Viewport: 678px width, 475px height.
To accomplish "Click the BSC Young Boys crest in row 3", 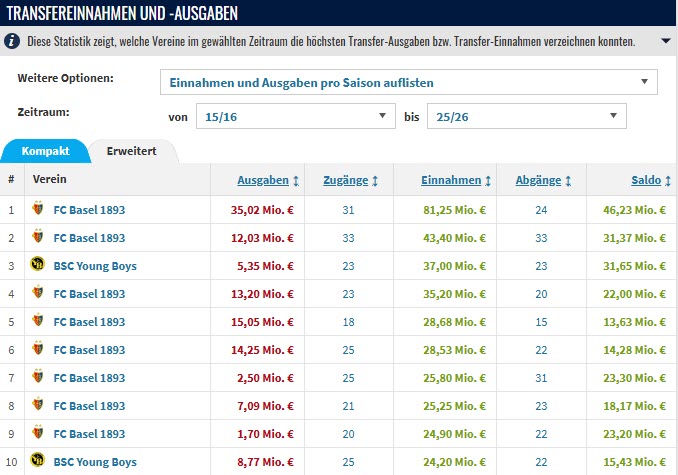I will coord(39,266).
